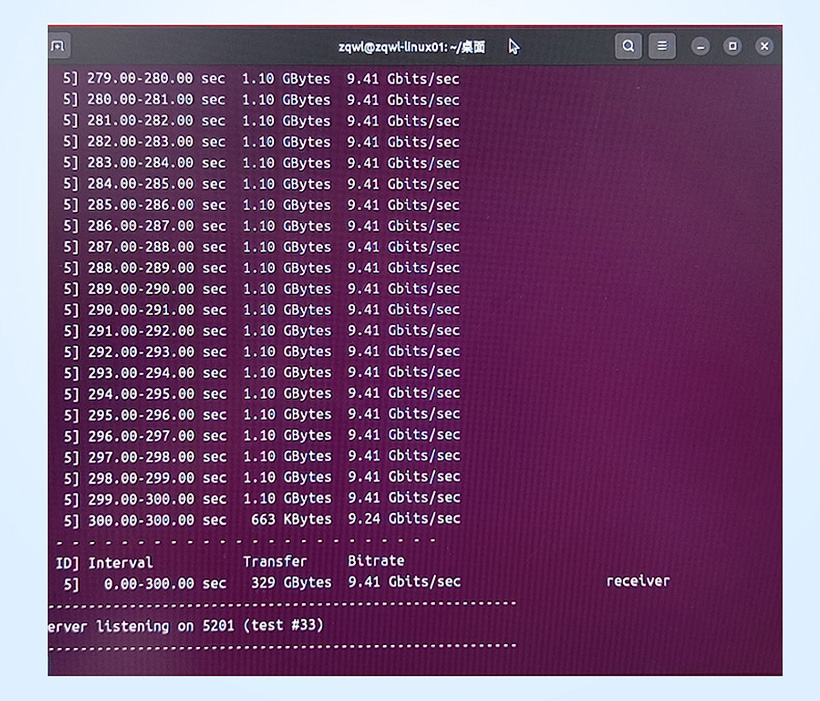
Task: Open a new terminal tab
Action: (x=58, y=47)
